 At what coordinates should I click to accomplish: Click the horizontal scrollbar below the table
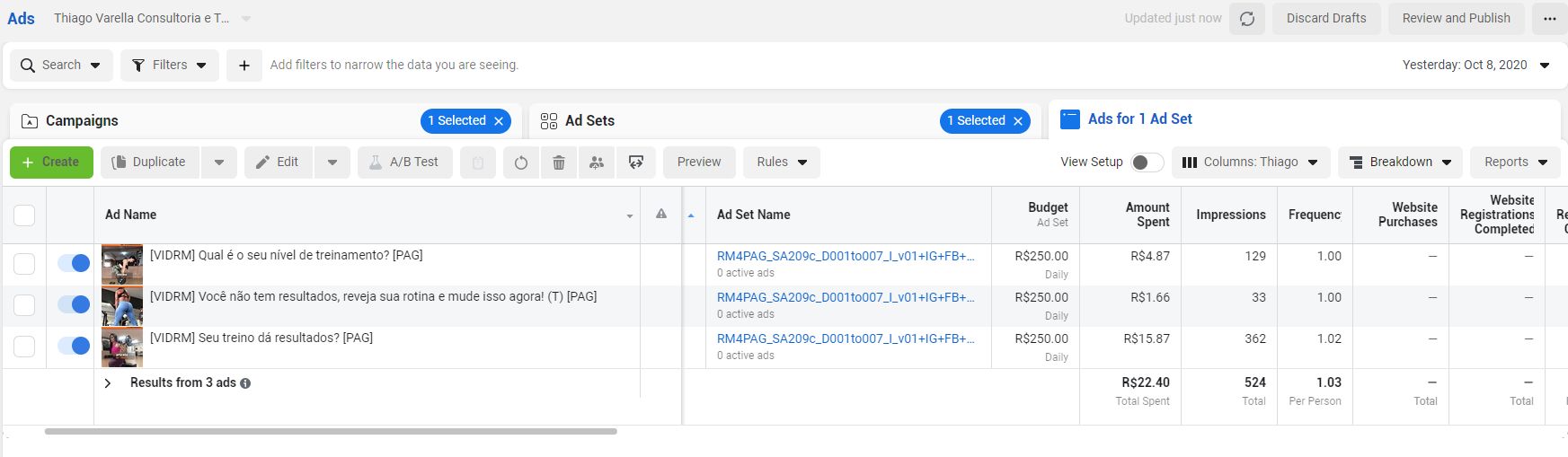point(331,432)
